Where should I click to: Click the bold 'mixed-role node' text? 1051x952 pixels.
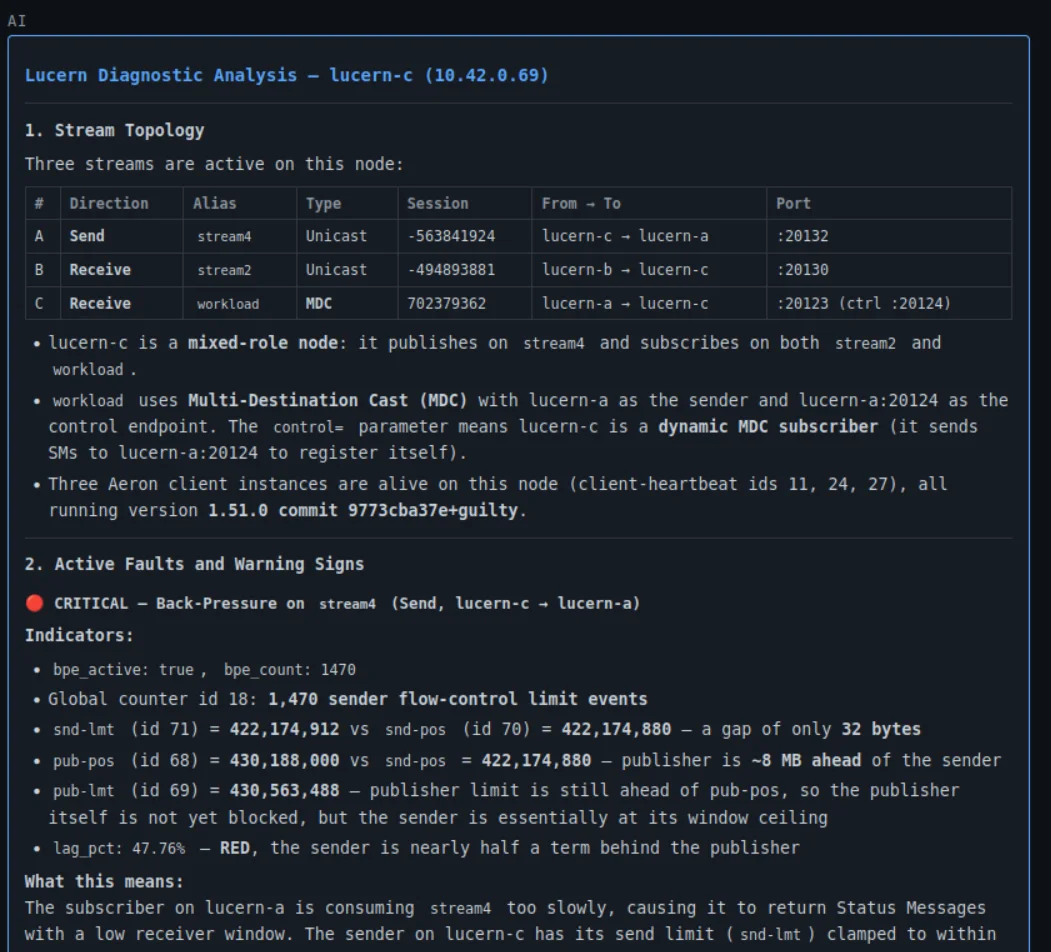tap(263, 343)
